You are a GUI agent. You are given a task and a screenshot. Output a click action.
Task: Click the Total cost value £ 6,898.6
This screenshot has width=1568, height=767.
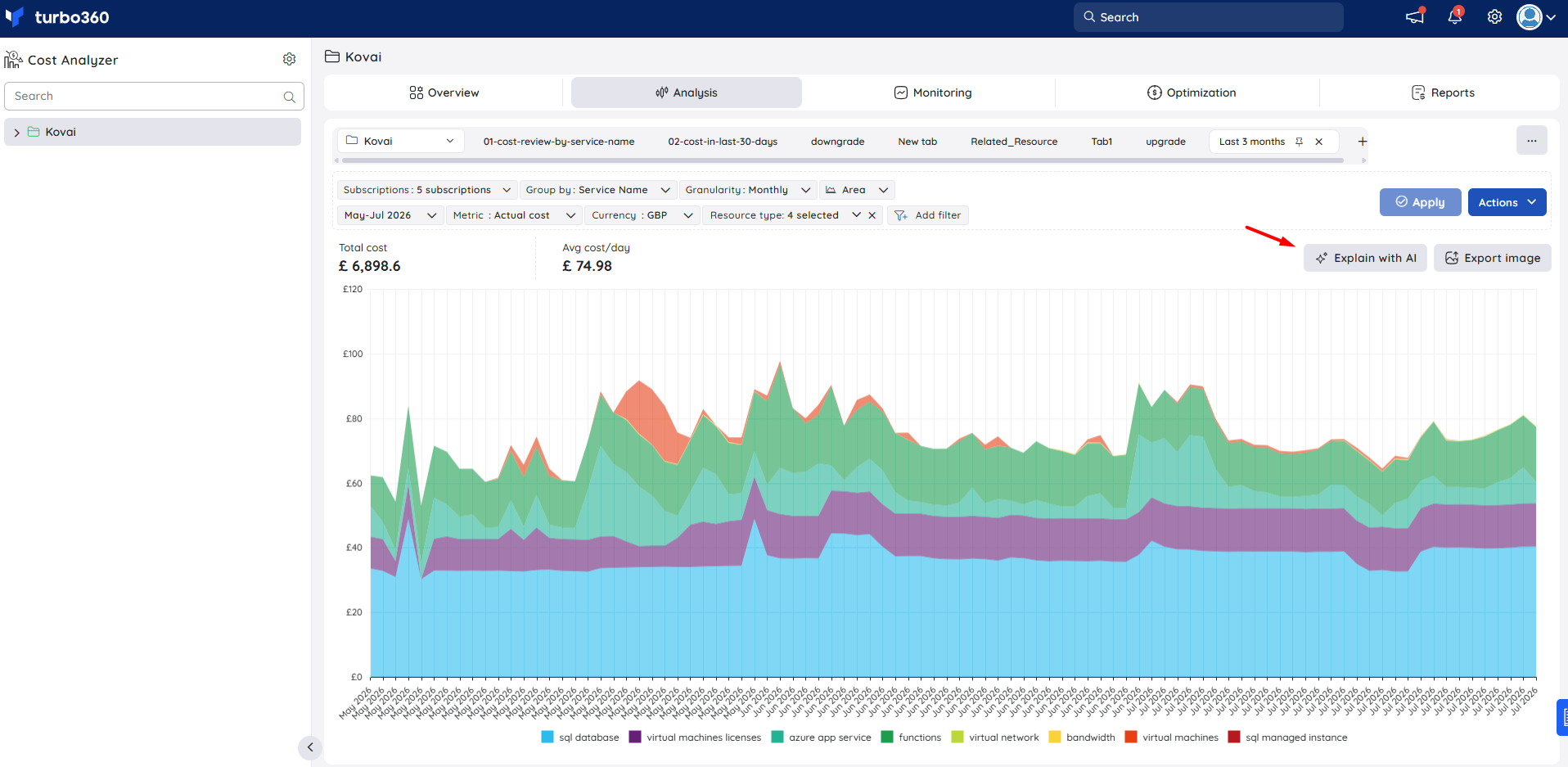tap(370, 266)
